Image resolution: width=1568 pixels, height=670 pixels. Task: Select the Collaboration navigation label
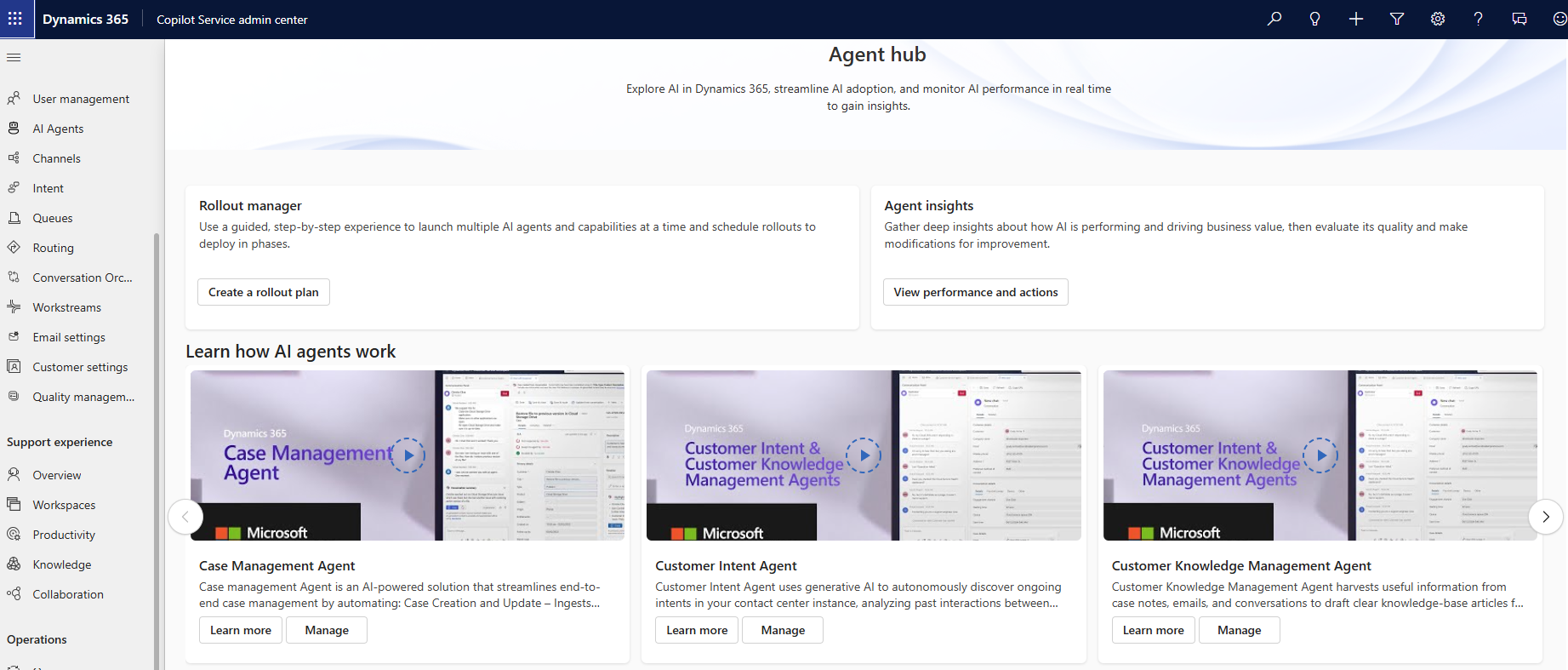tap(68, 594)
